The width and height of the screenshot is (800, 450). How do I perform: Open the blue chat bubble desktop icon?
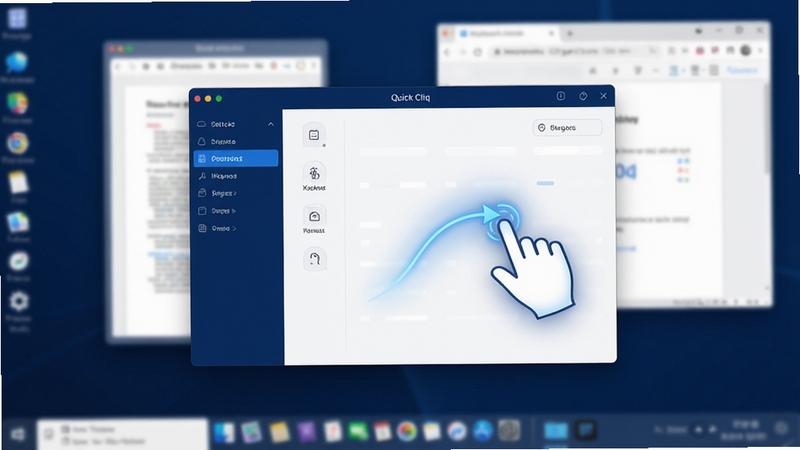click(17, 63)
